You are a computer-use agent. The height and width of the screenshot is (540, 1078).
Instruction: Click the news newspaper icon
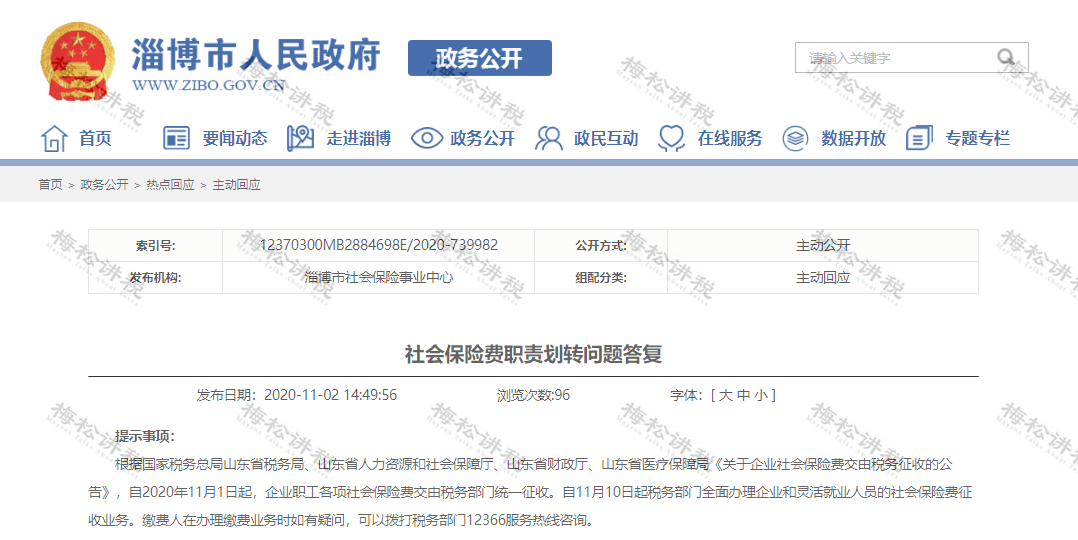click(176, 138)
